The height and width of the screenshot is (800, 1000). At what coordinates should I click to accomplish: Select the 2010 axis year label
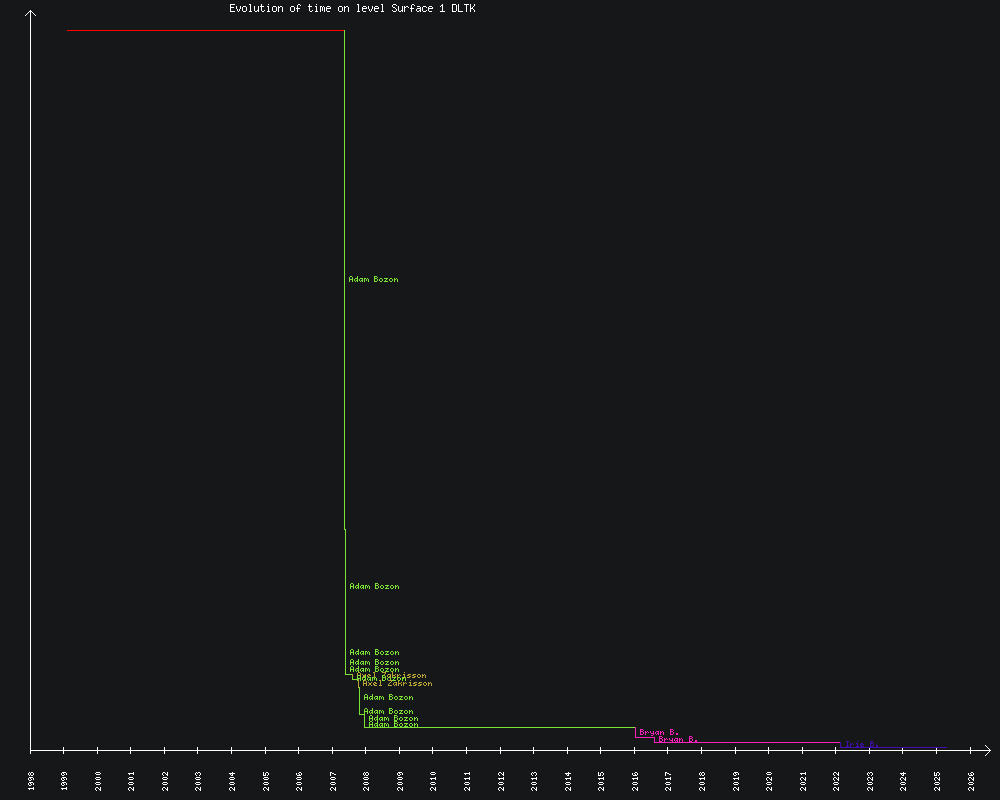click(x=434, y=781)
